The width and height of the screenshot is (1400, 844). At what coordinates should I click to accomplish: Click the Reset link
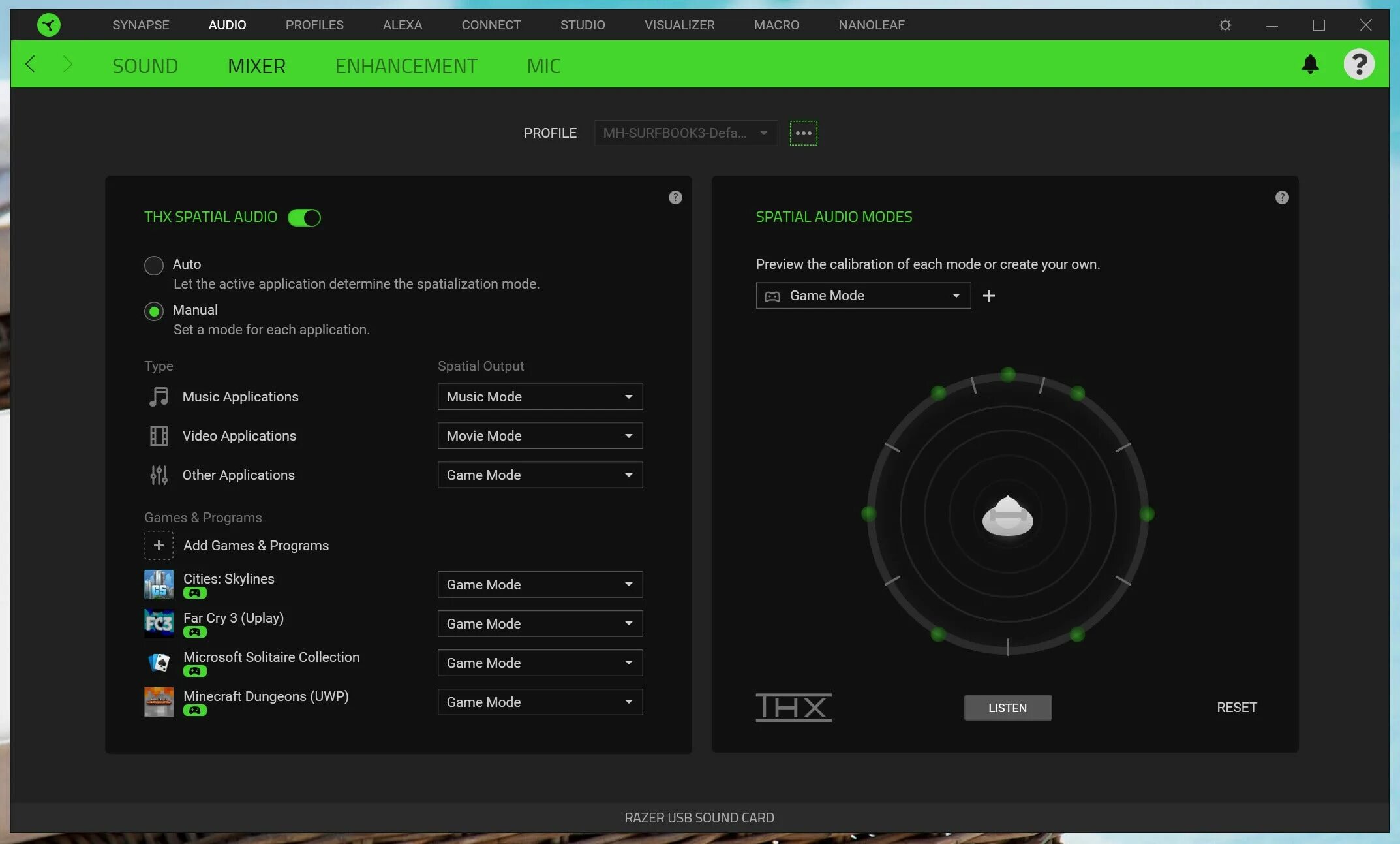[x=1236, y=708]
